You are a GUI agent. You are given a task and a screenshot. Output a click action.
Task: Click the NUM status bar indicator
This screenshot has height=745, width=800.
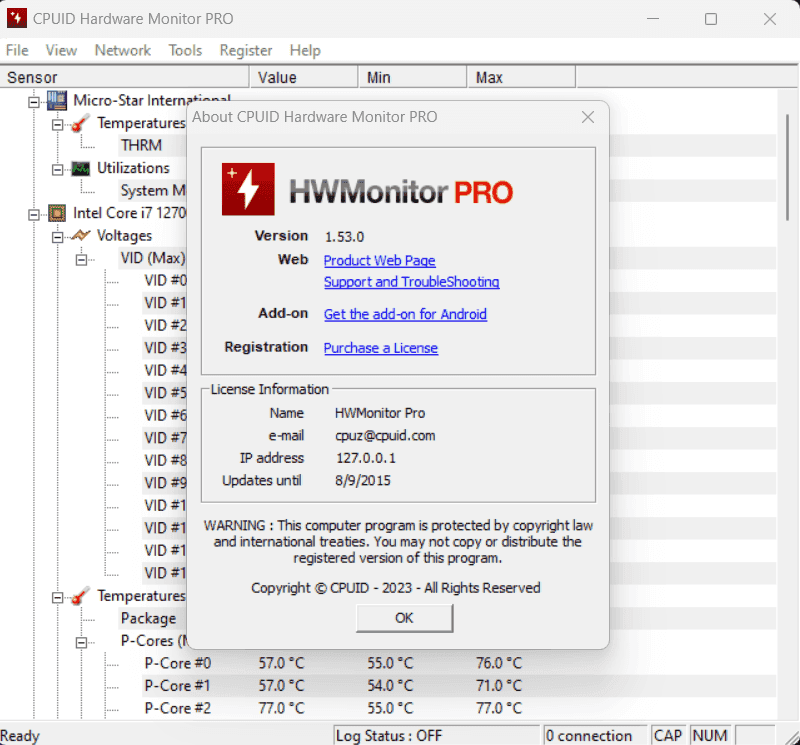(710, 736)
